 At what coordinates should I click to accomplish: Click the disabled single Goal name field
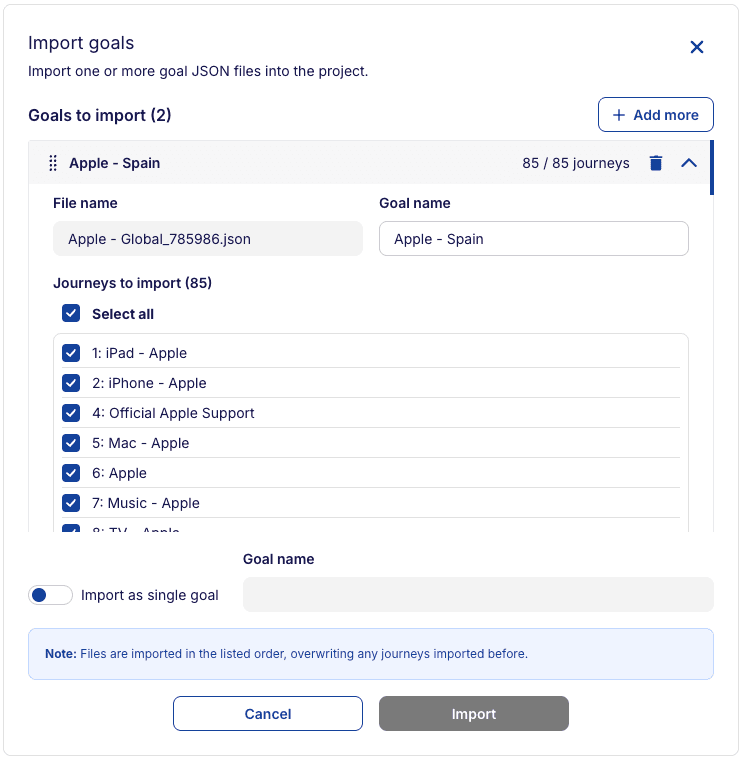(x=478, y=594)
